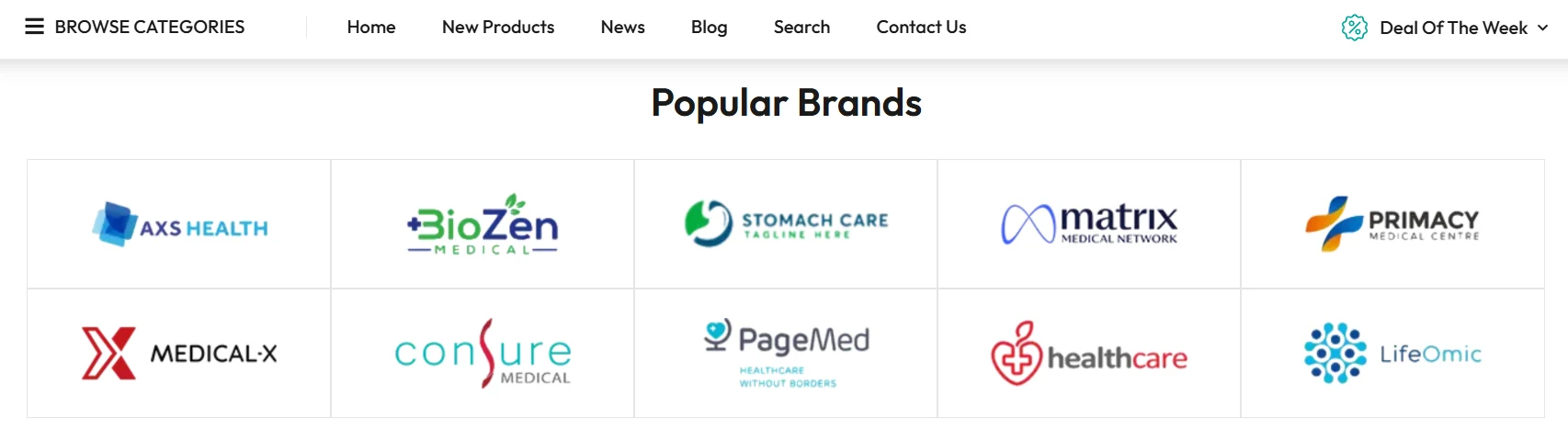Click the Consure Medical brand logo
1568x442 pixels.
(x=483, y=354)
